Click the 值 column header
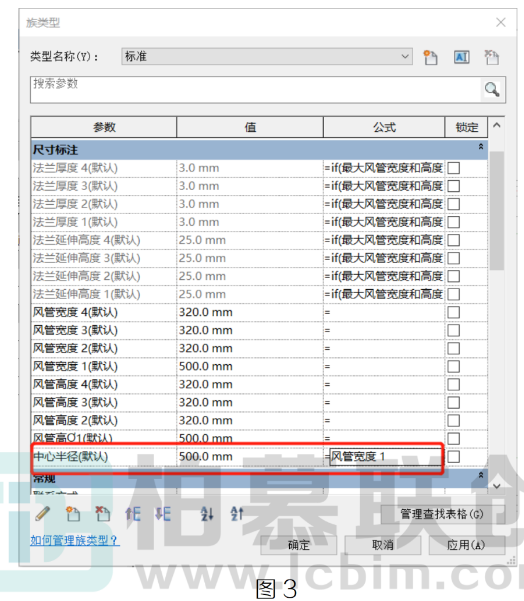The width and height of the screenshot is (524, 601). click(x=250, y=127)
